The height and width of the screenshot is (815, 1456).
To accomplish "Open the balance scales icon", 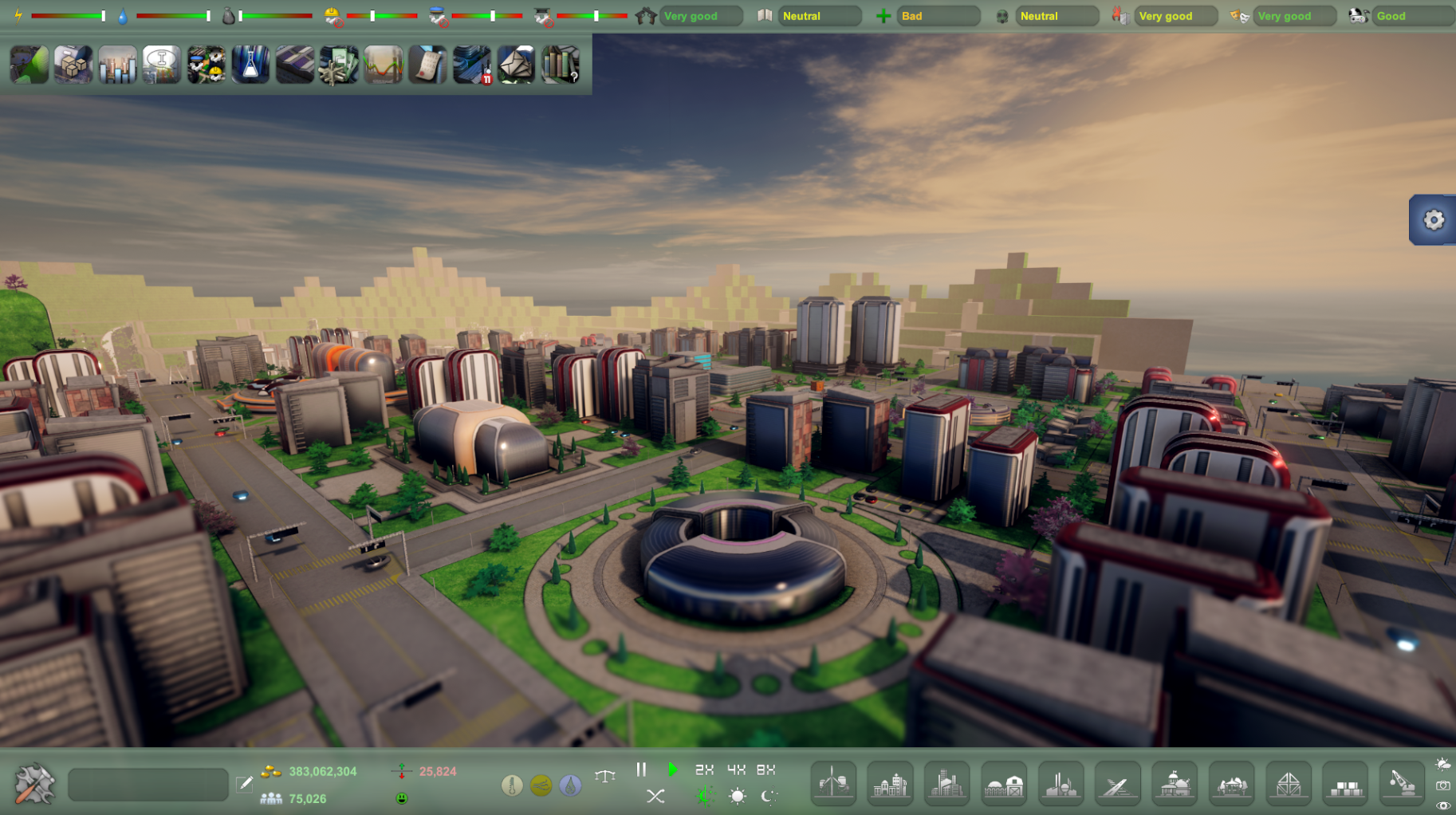I will coord(605,775).
